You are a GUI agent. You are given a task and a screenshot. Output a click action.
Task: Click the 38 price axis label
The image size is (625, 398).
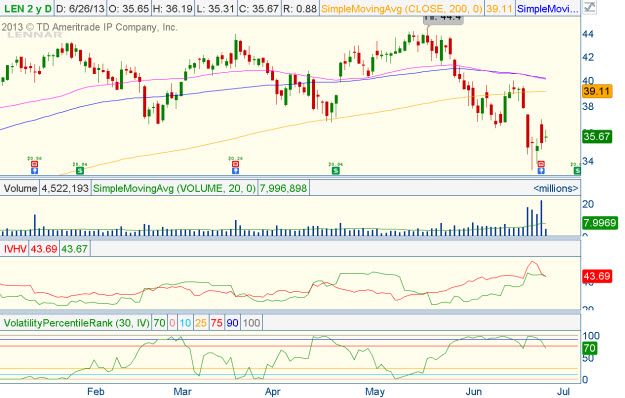pos(588,107)
